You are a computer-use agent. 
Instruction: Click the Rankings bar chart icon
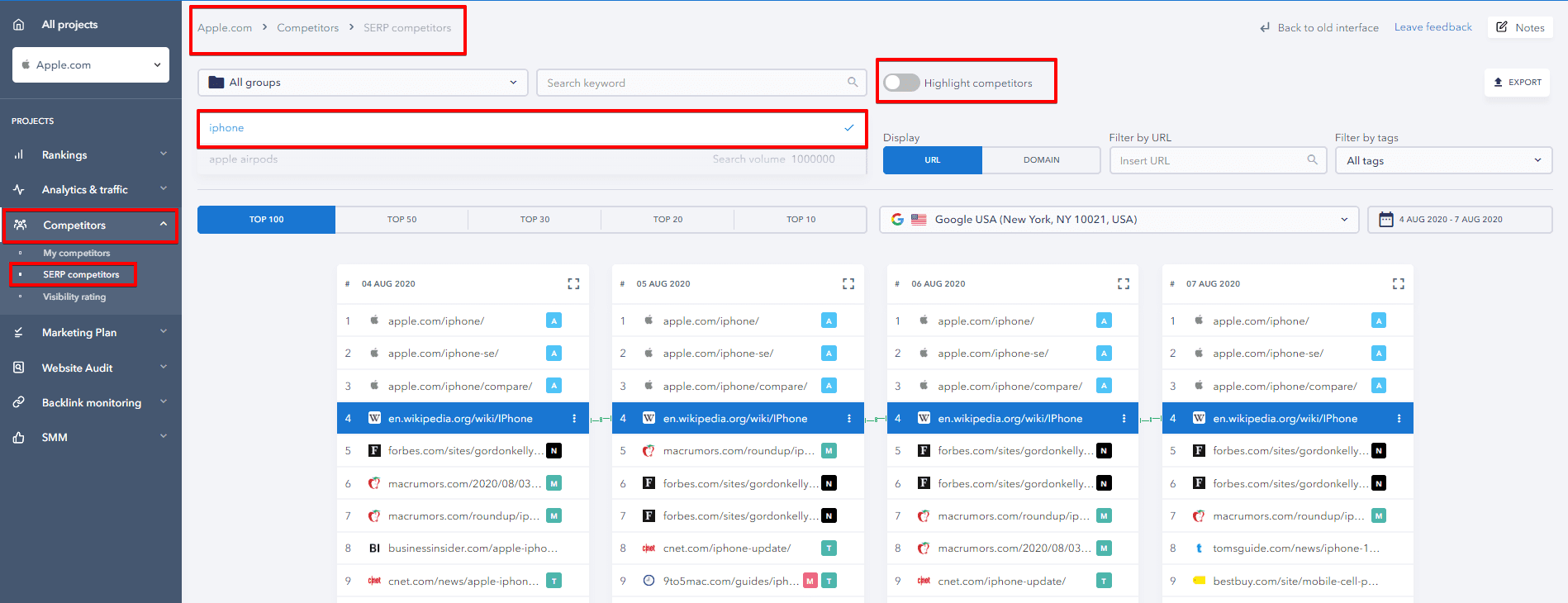click(x=19, y=154)
